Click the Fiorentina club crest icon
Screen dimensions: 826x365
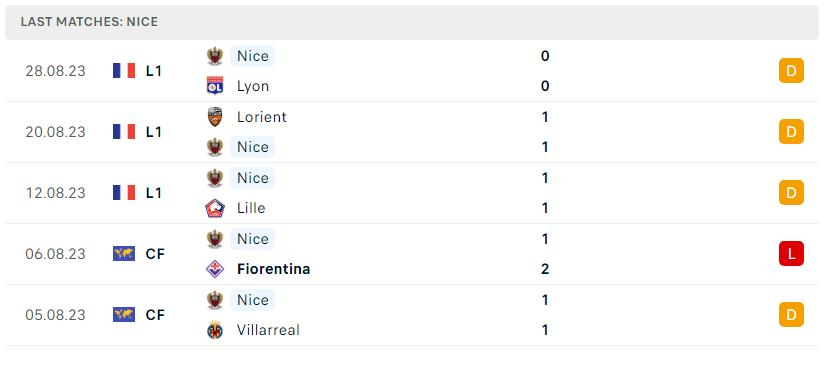click(214, 269)
